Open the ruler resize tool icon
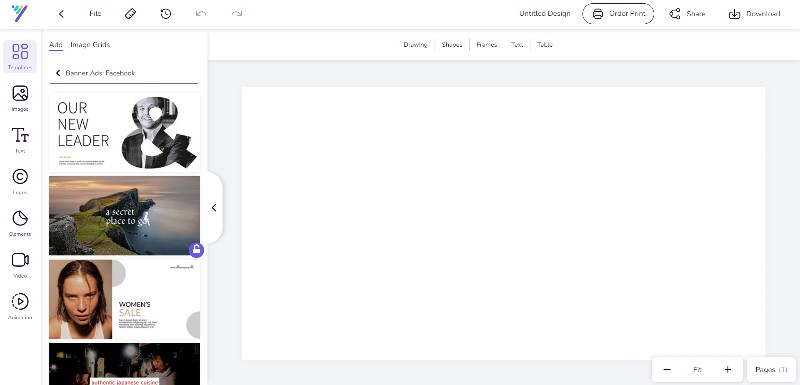Screen dimensions: 800x385 pyautogui.click(x=131, y=14)
